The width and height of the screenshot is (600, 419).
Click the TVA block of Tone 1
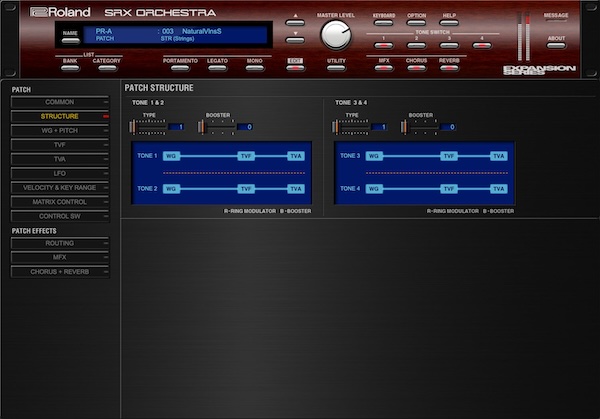click(x=296, y=156)
